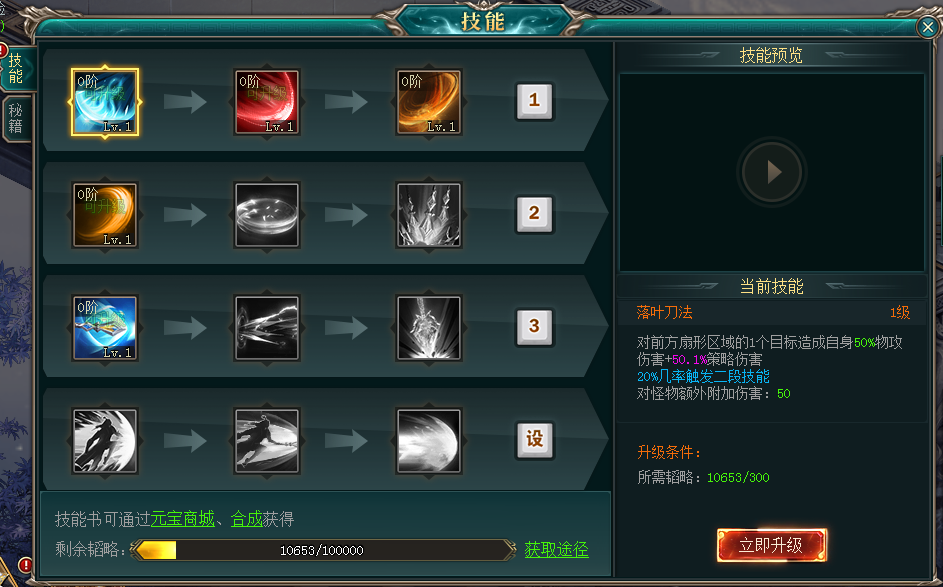Click the locked gray disc skill in row two
This screenshot has height=587, width=943.
tap(267, 215)
